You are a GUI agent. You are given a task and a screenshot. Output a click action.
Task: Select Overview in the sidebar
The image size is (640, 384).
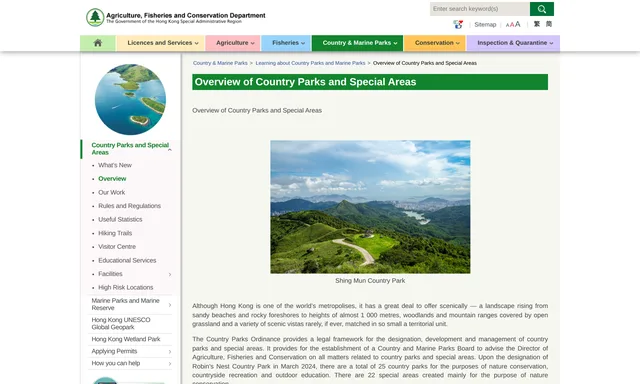tap(112, 179)
